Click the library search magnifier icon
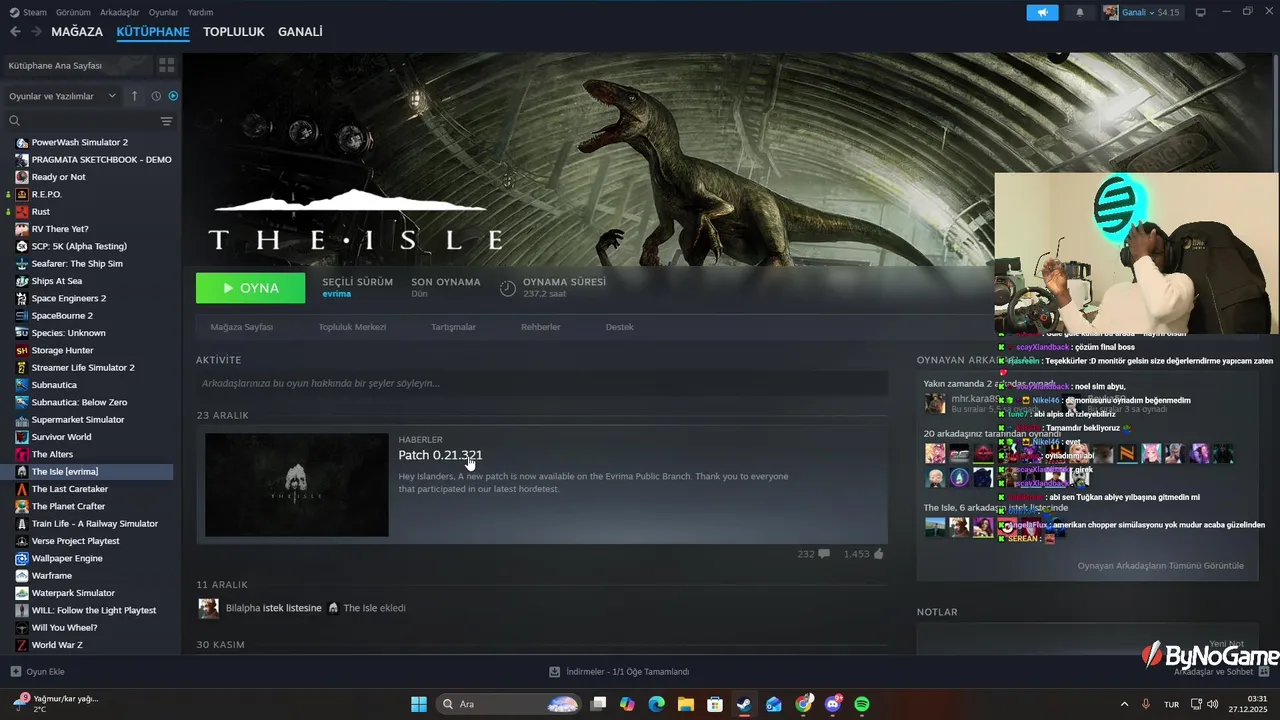The width and height of the screenshot is (1280, 720). [14, 121]
